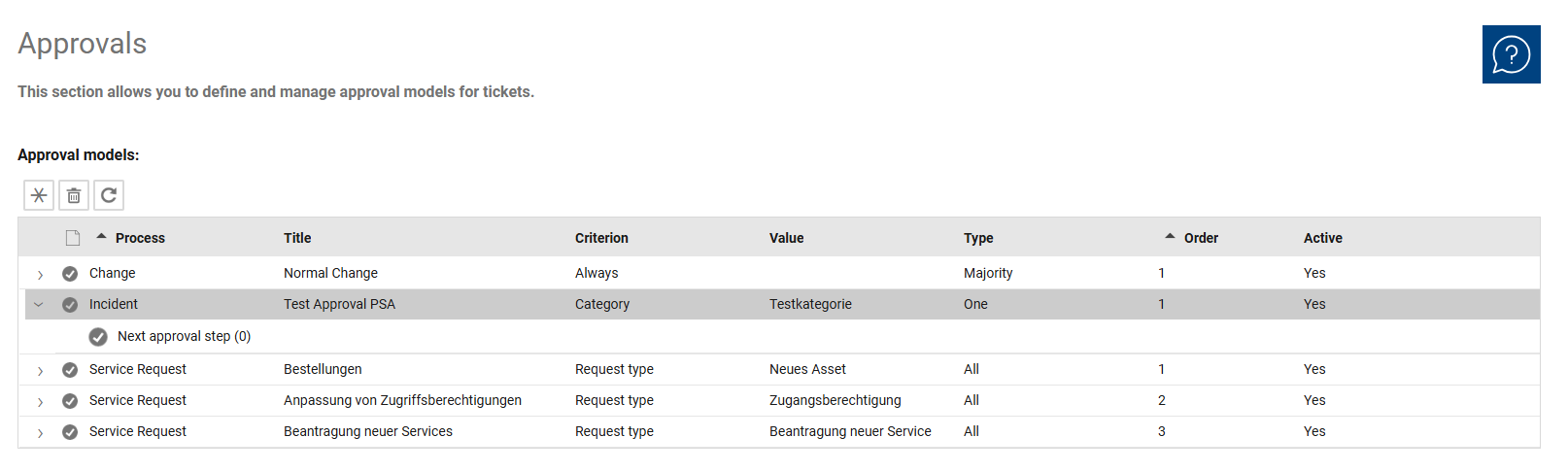Click the check icon of Anpassung von Zugriffsberechtigungen row
The width and height of the screenshot is (1568, 471).
[70, 401]
